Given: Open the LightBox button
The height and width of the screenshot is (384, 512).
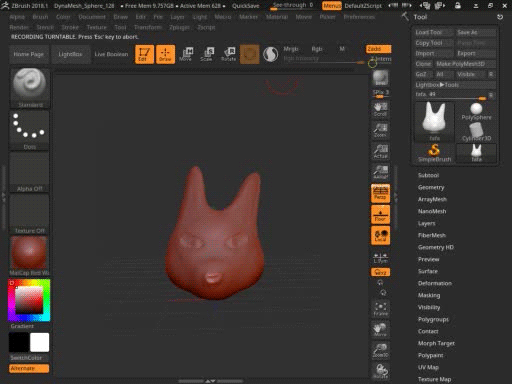Looking at the screenshot, I should point(70,54).
